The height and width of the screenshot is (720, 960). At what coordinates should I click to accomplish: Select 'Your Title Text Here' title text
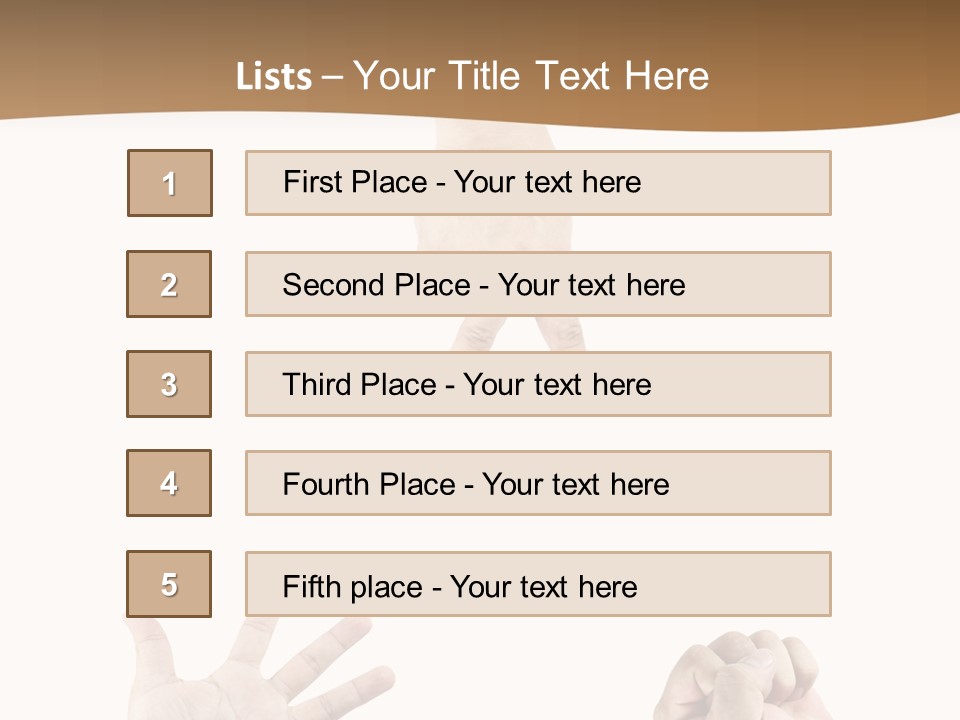click(x=531, y=76)
